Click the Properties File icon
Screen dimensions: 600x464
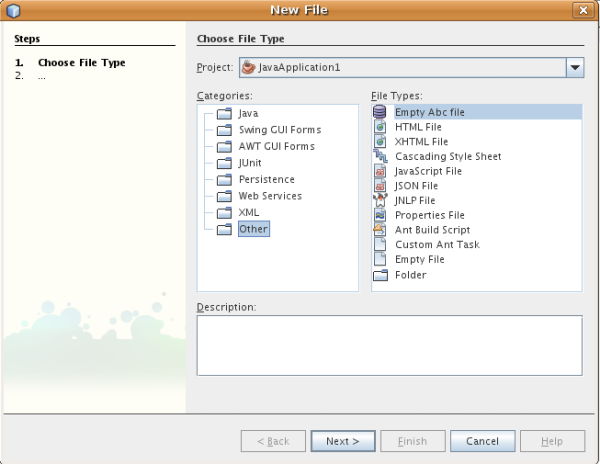380,215
